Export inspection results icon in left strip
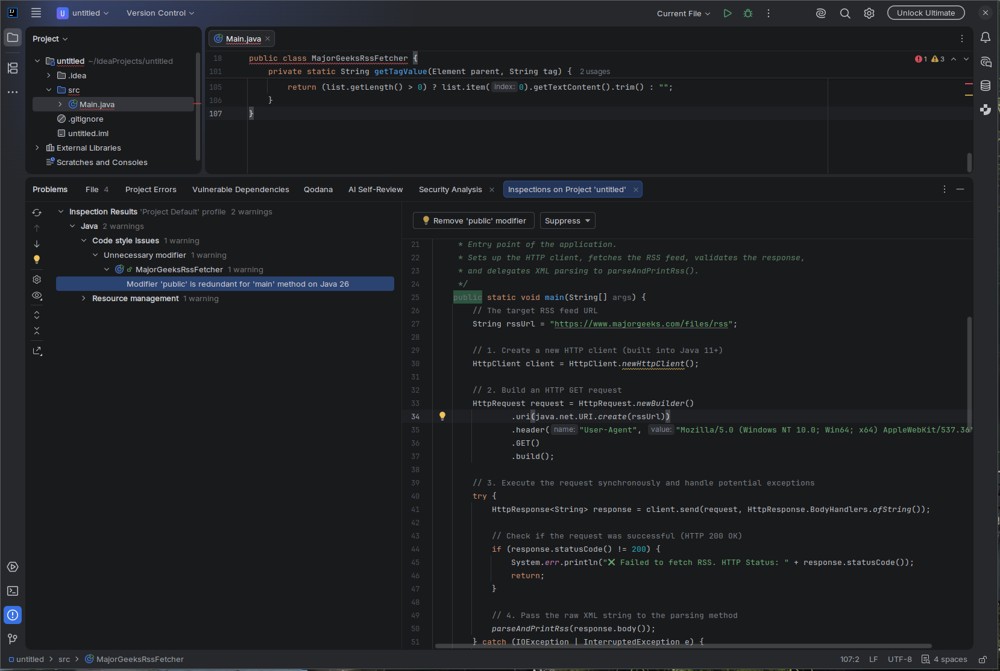The image size is (1000, 671). 37,351
